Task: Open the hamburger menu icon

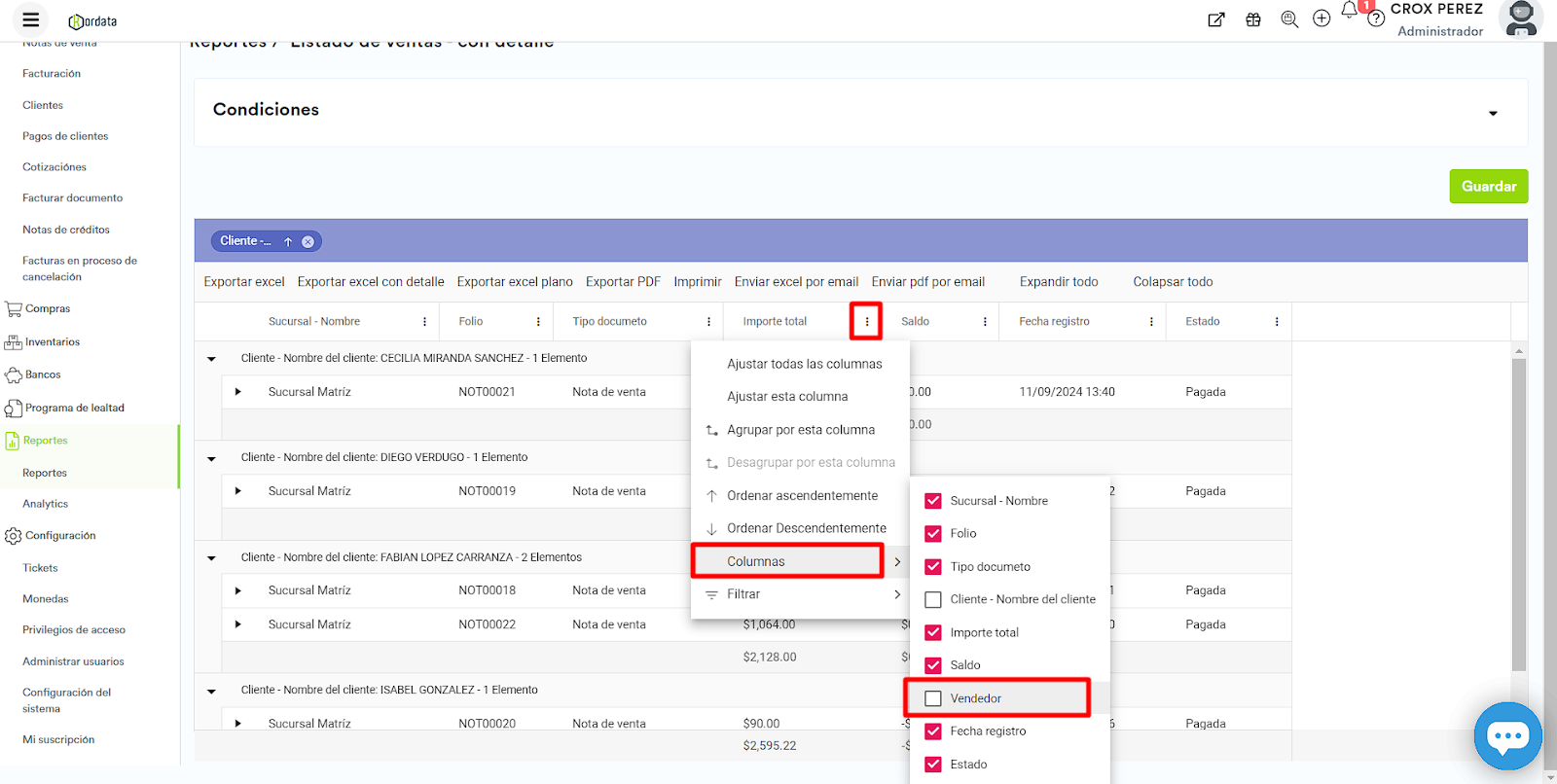Action: pyautogui.click(x=31, y=19)
